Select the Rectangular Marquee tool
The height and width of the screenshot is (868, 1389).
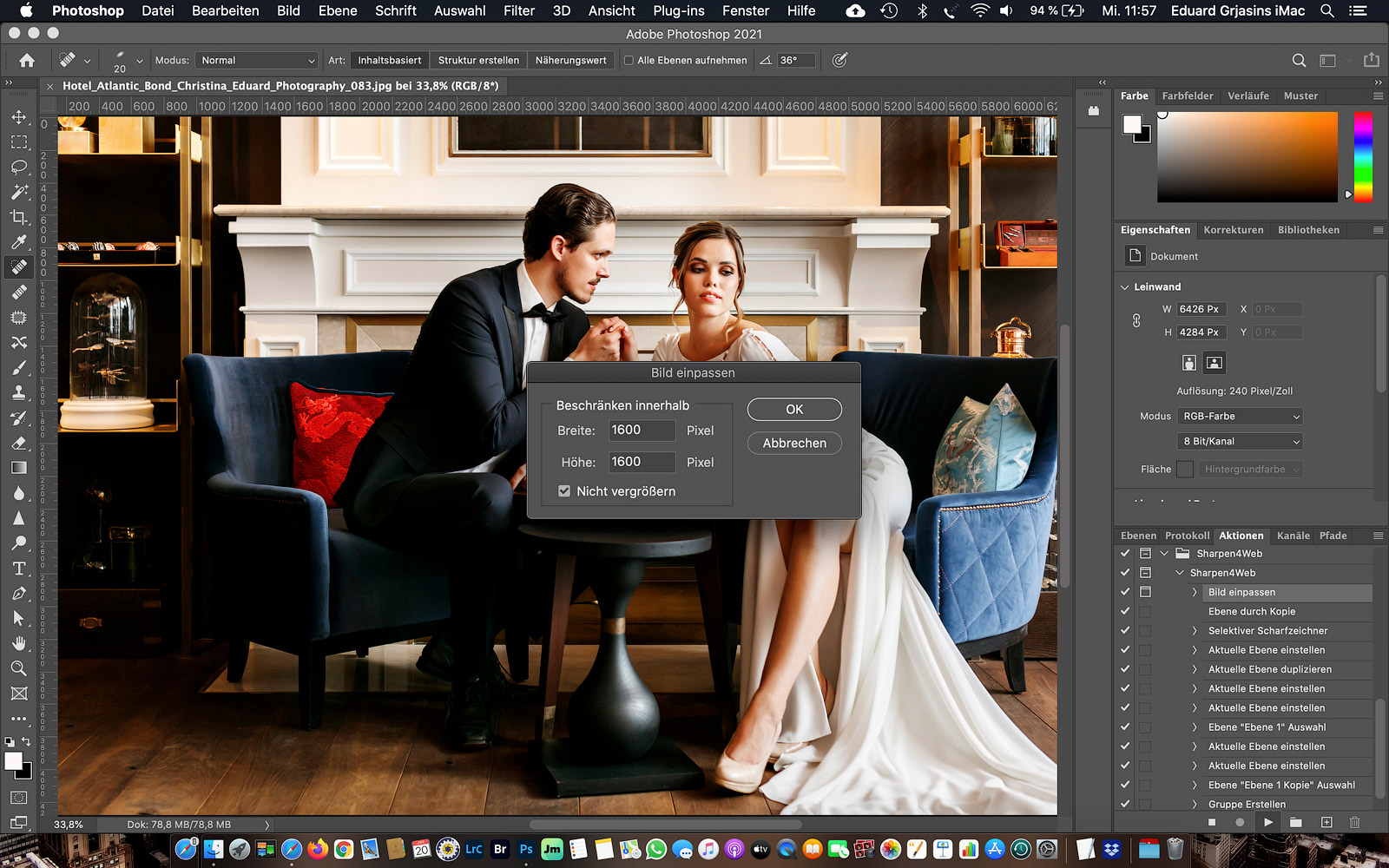[19, 142]
